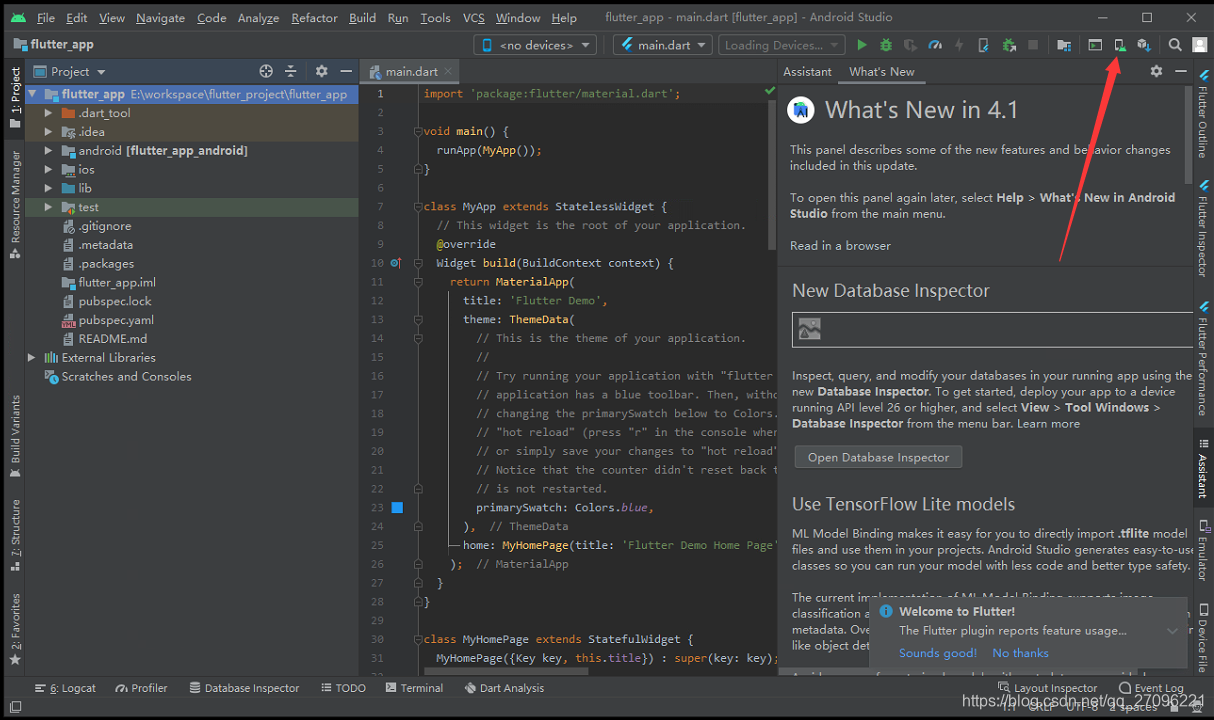This screenshot has height=720, width=1214.
Task: Hide the Project panel with minus icon
Action: coord(345,71)
